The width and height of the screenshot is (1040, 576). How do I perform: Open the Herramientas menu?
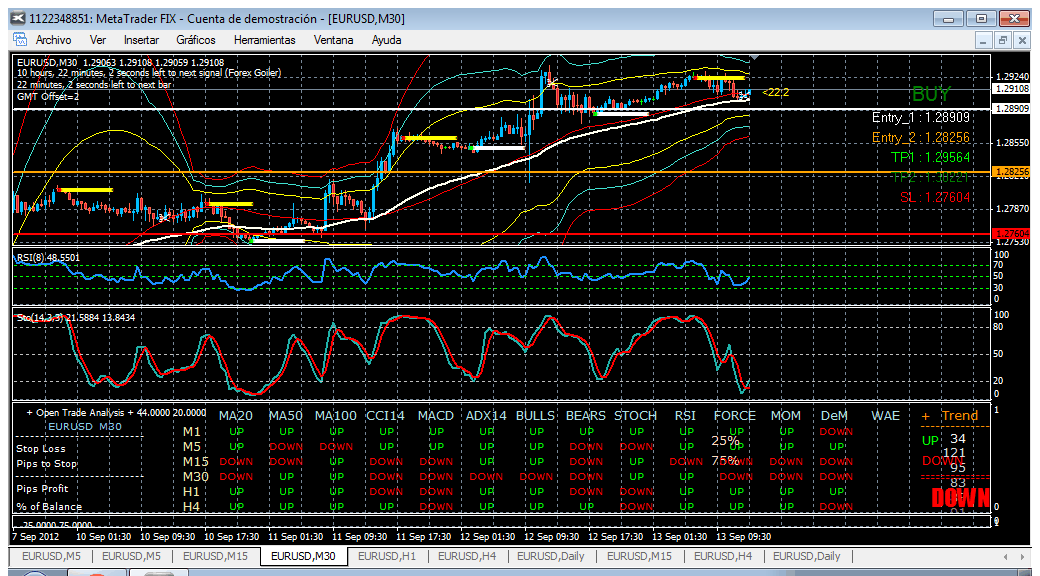pyautogui.click(x=265, y=40)
